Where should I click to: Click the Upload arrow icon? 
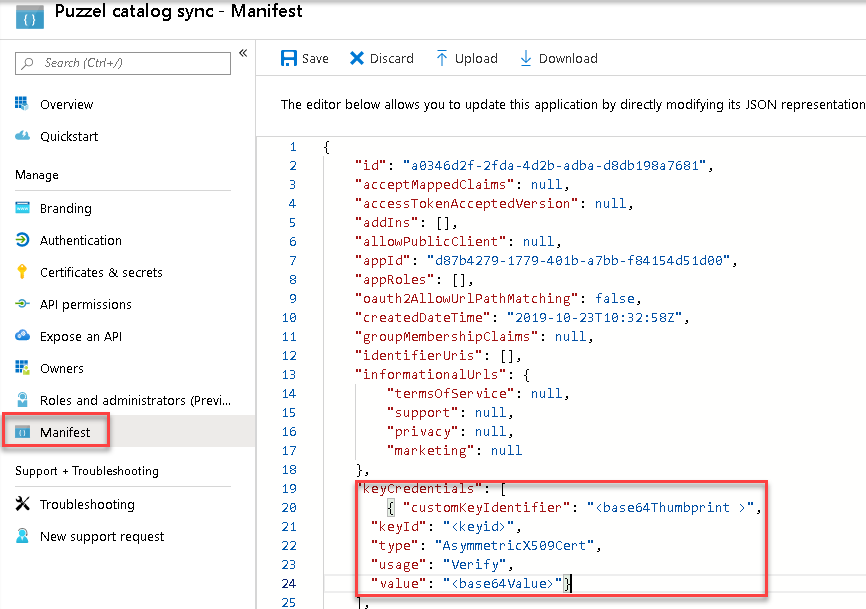click(x=442, y=58)
